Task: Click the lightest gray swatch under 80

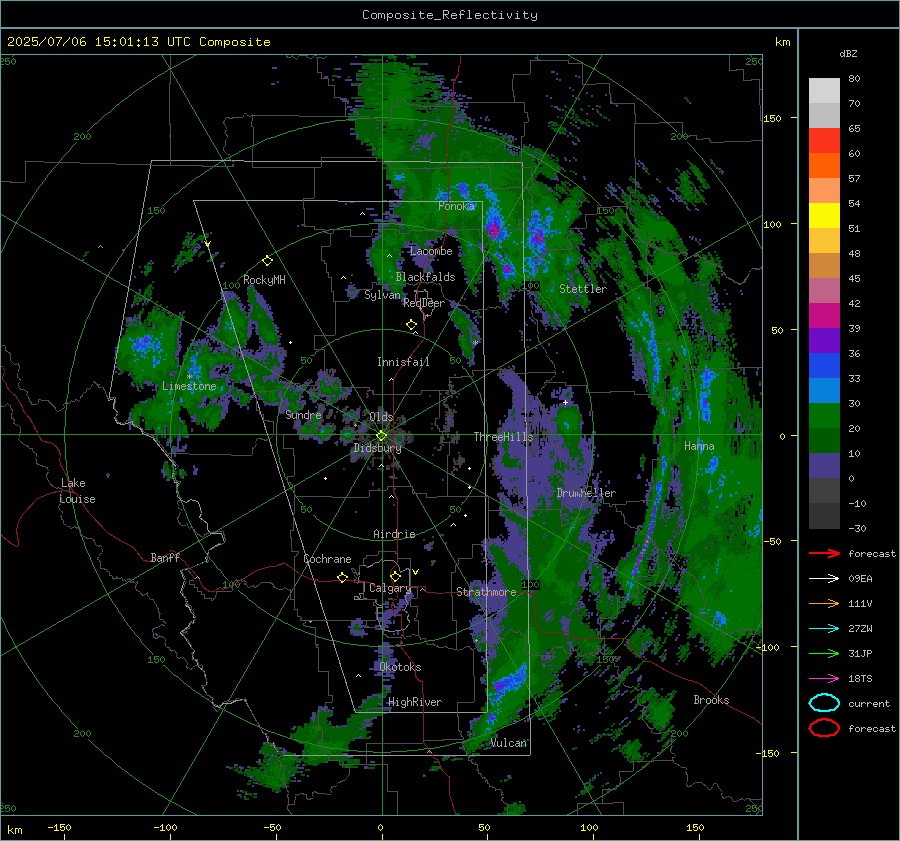Action: coord(824,90)
